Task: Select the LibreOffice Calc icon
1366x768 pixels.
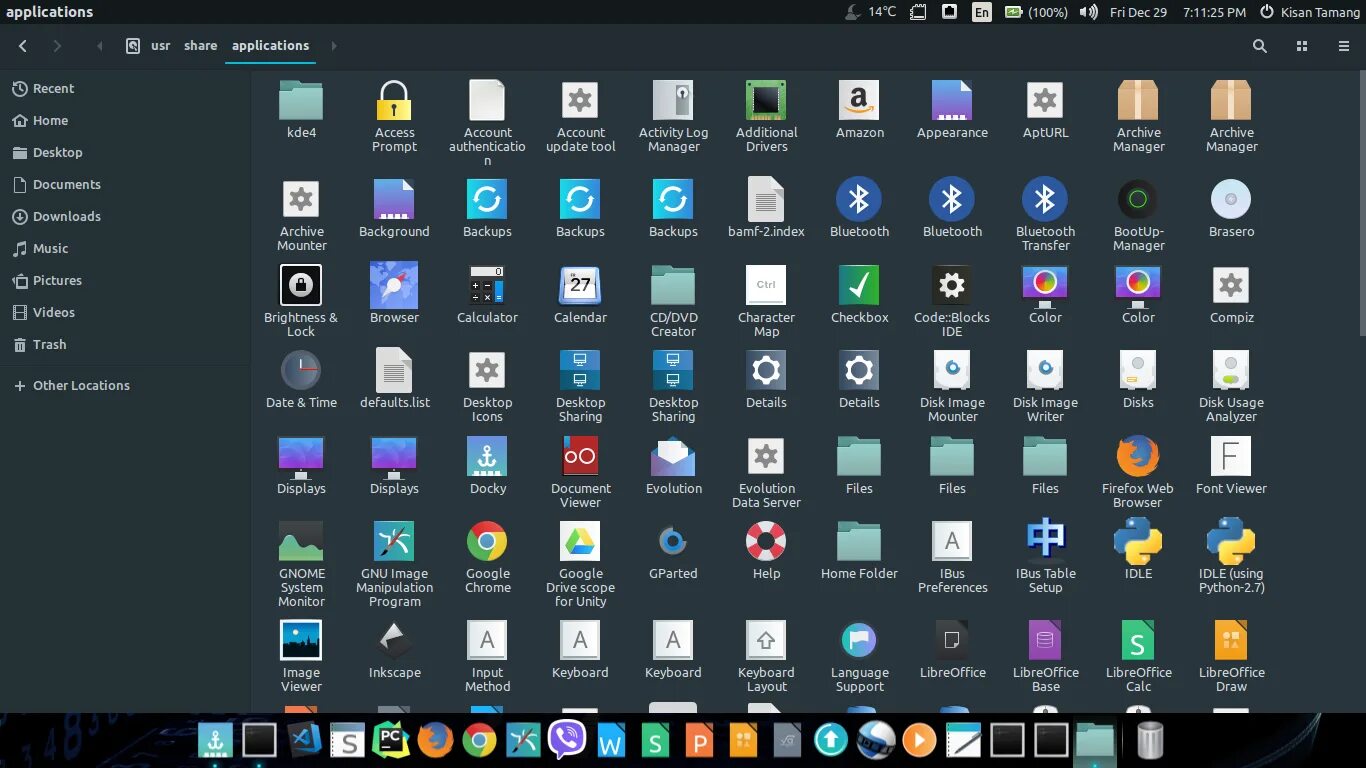Action: (x=1138, y=641)
